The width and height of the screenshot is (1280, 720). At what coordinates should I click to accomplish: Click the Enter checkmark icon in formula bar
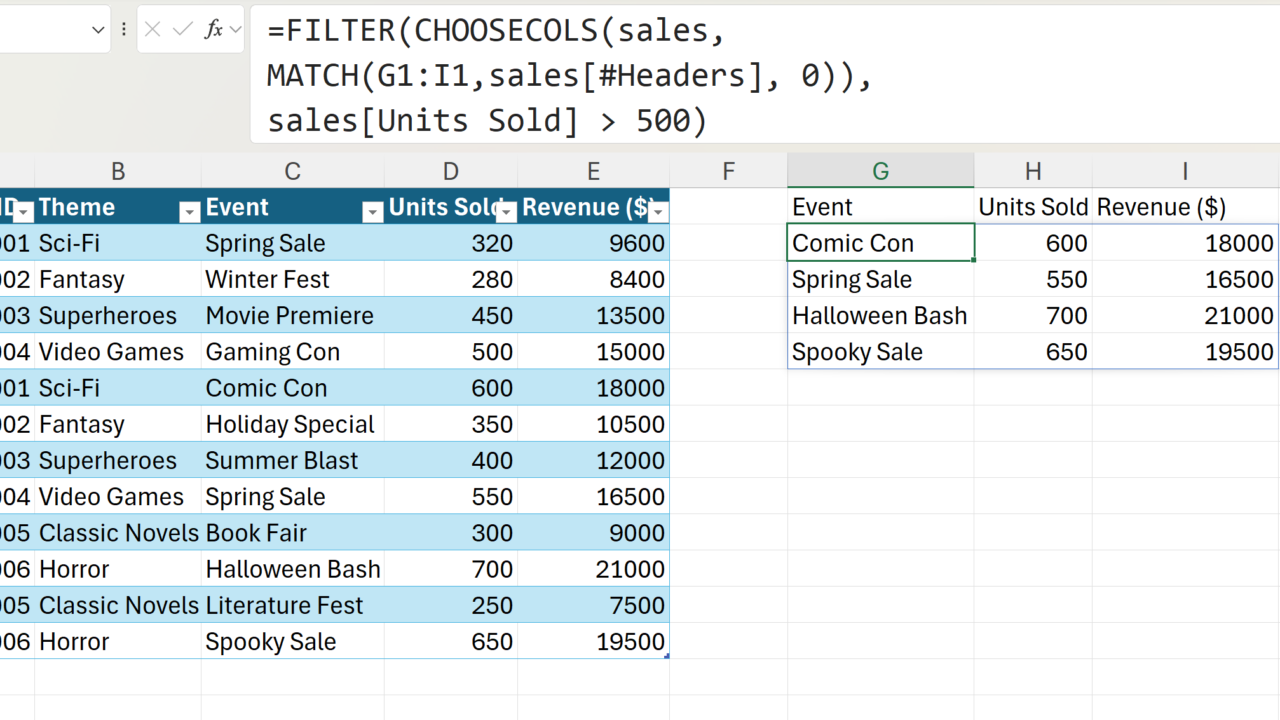click(x=182, y=30)
